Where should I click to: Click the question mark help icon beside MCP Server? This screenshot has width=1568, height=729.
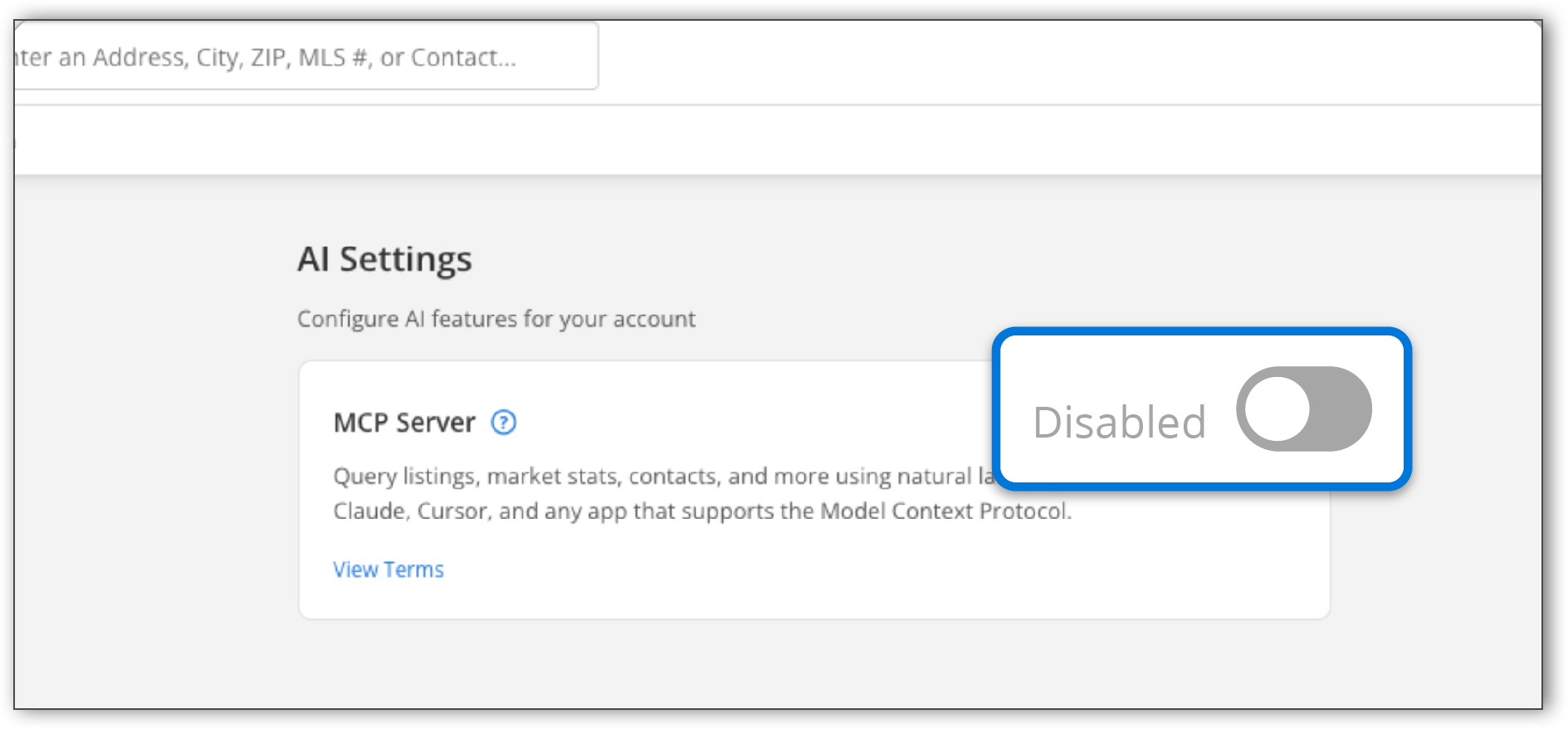coord(503,423)
